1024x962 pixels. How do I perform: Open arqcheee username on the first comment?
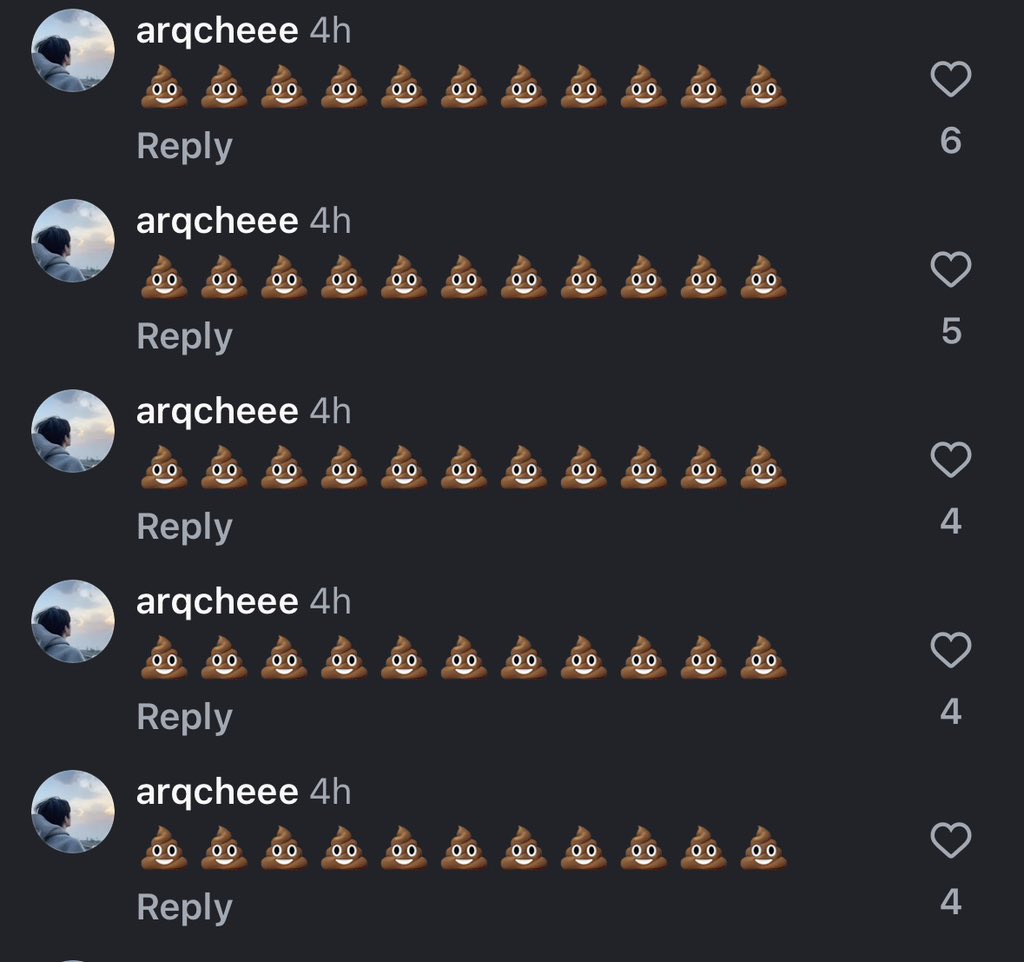217,31
